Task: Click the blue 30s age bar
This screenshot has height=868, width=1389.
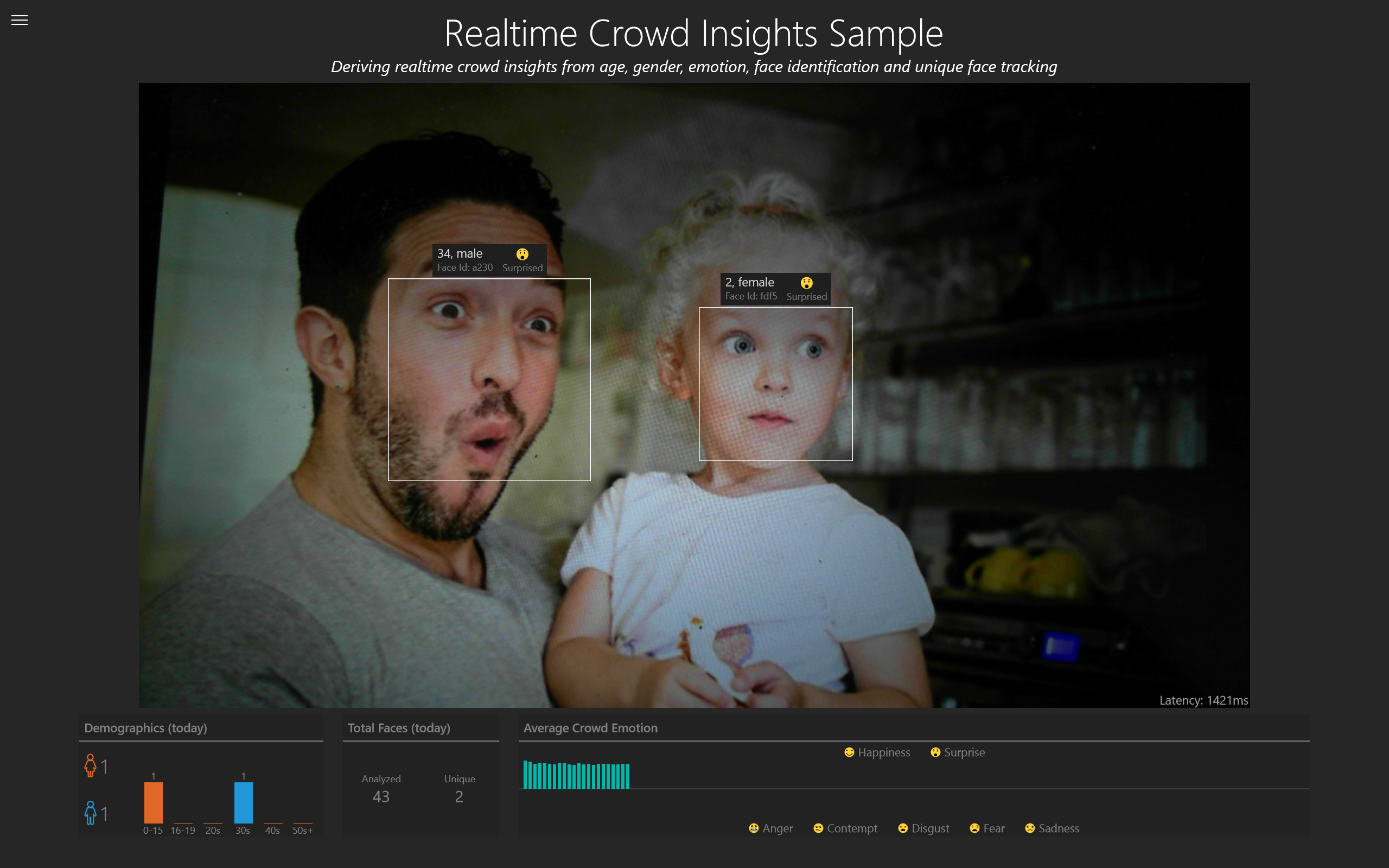Action: click(x=243, y=803)
